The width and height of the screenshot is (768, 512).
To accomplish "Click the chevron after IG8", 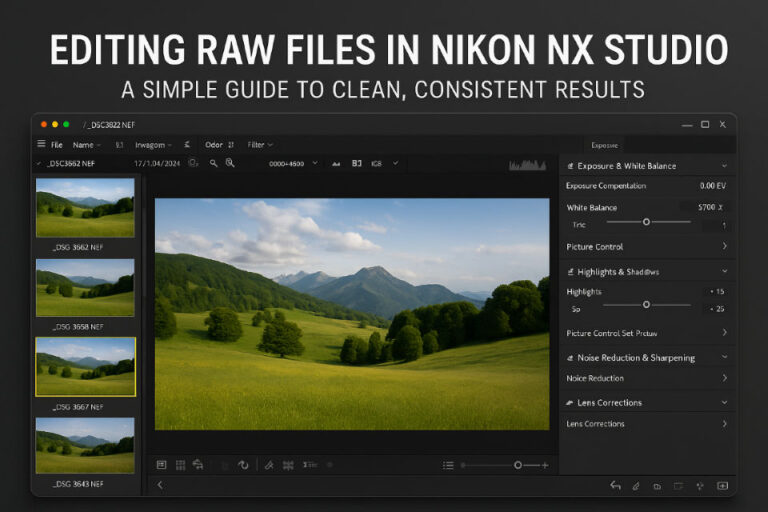I will coord(395,163).
